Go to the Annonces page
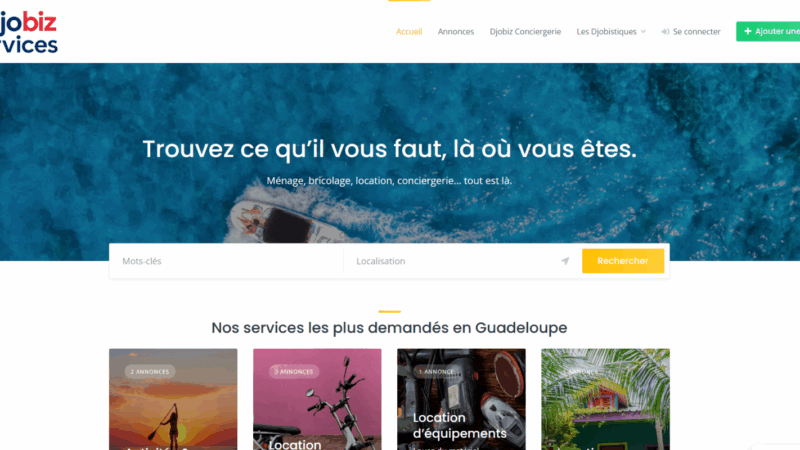The image size is (800, 450). coord(456,32)
